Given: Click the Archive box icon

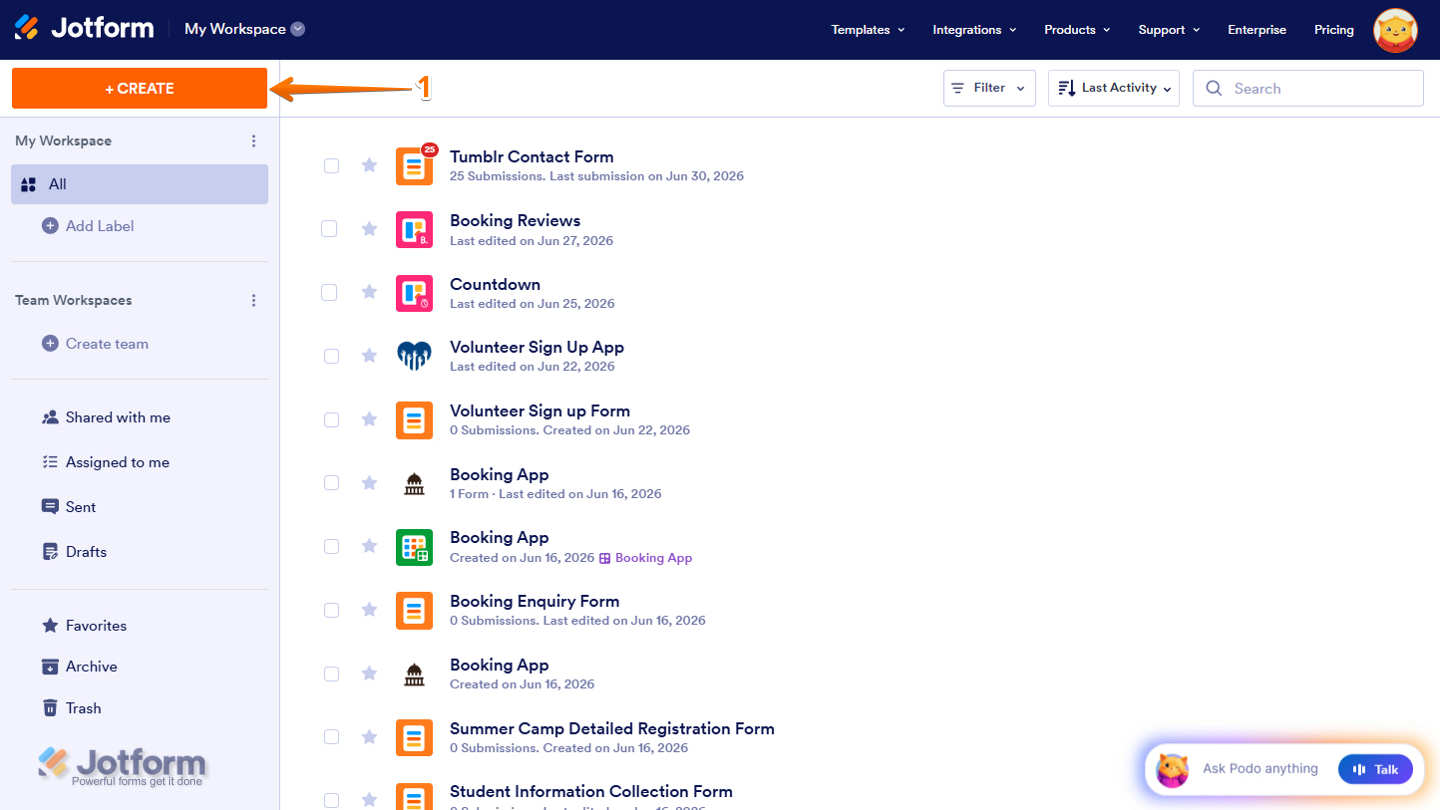Looking at the screenshot, I should pyautogui.click(x=50, y=666).
